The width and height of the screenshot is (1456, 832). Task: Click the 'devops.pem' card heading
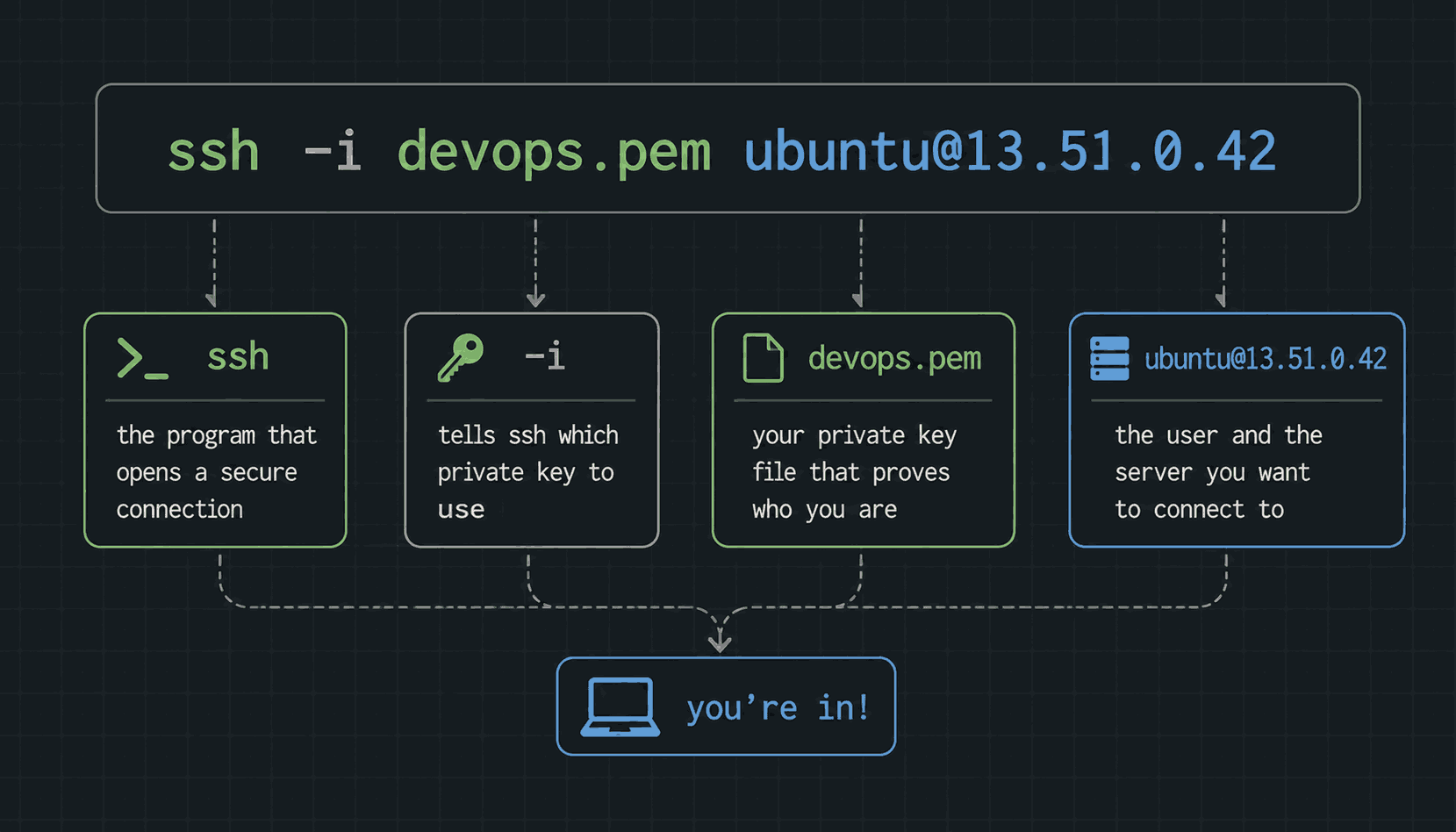pos(894,359)
